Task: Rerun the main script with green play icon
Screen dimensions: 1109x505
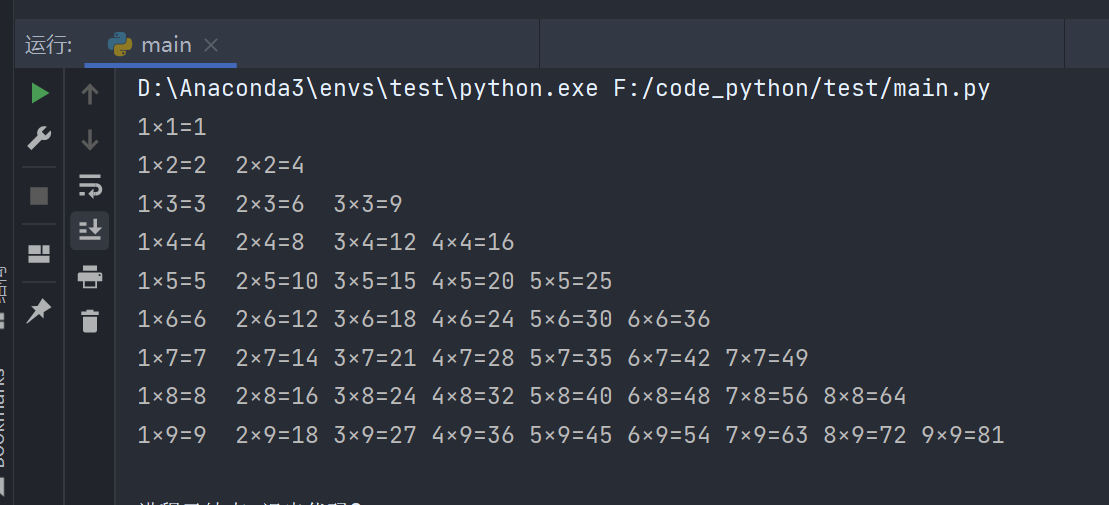Action: pyautogui.click(x=39, y=94)
